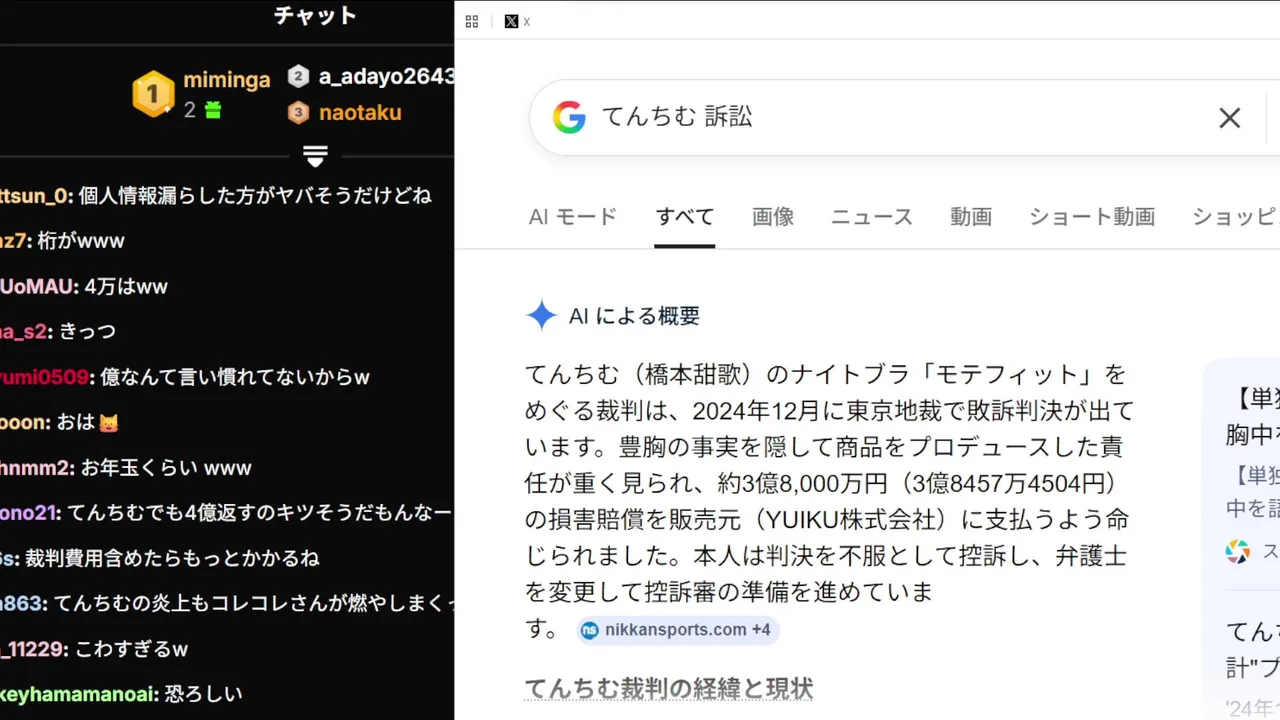Click chat message 個人情報漏らした方がヤバそうだけどね

click(255, 196)
